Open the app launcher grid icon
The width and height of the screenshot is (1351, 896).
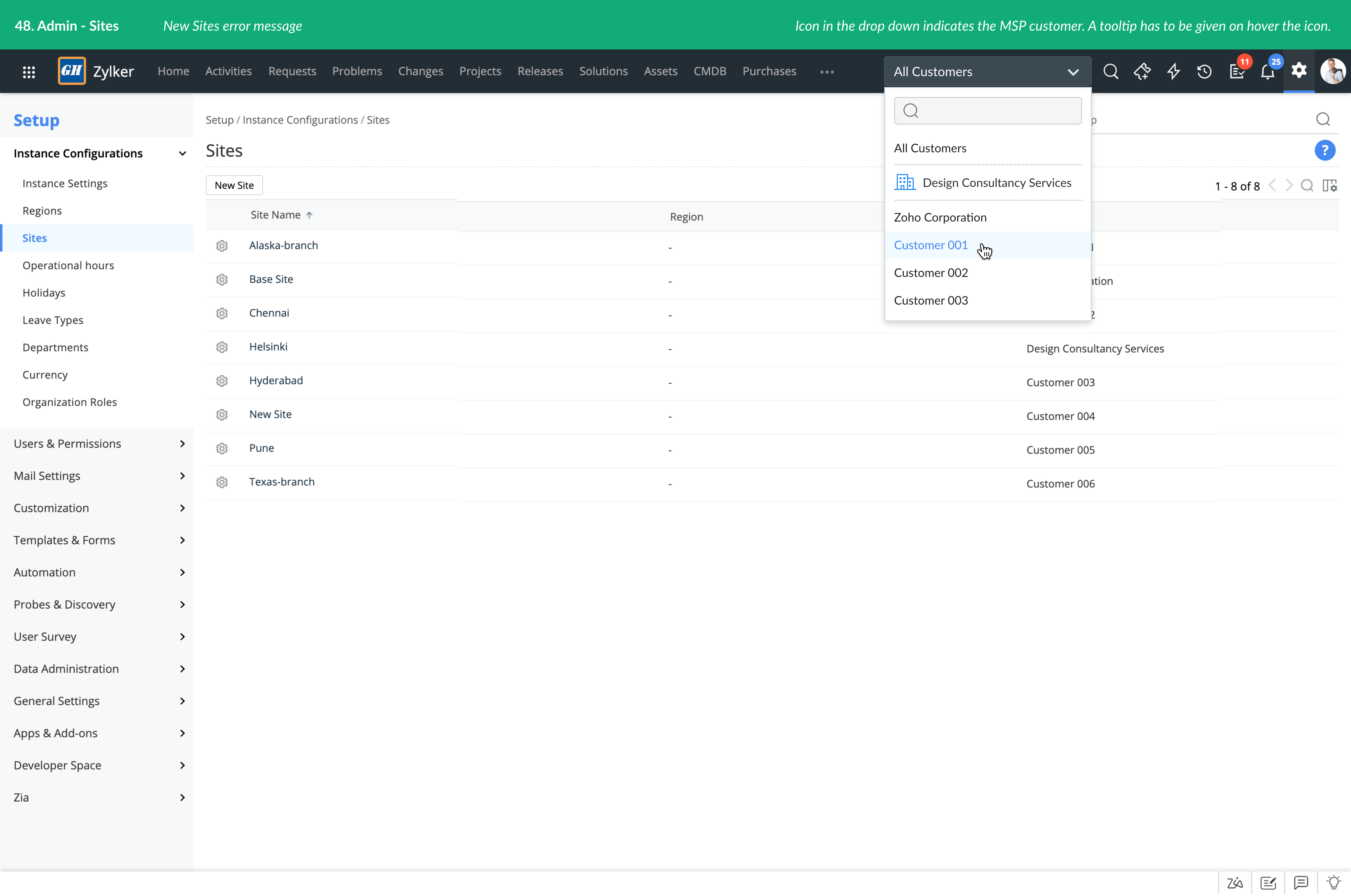click(29, 72)
